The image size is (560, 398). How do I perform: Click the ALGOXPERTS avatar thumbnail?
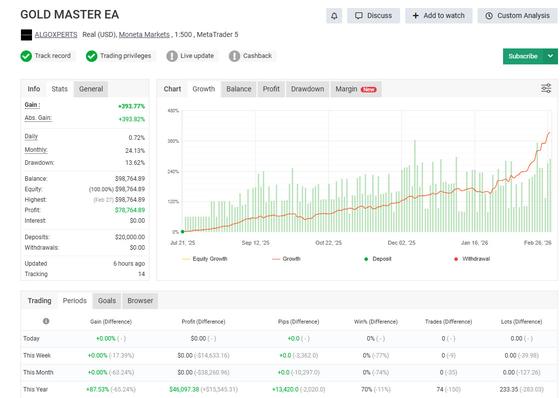26,35
